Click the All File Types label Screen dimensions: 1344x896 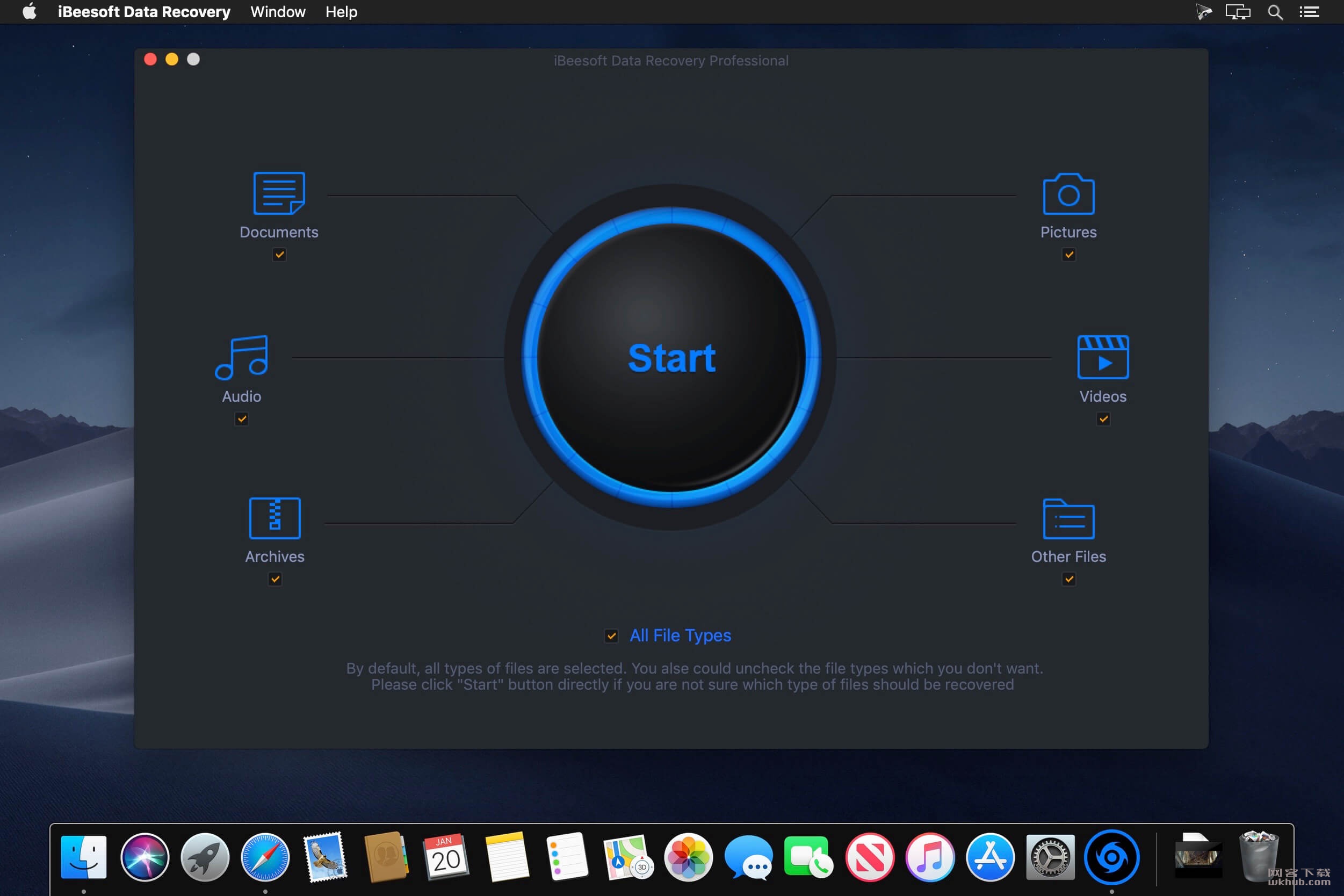click(680, 635)
